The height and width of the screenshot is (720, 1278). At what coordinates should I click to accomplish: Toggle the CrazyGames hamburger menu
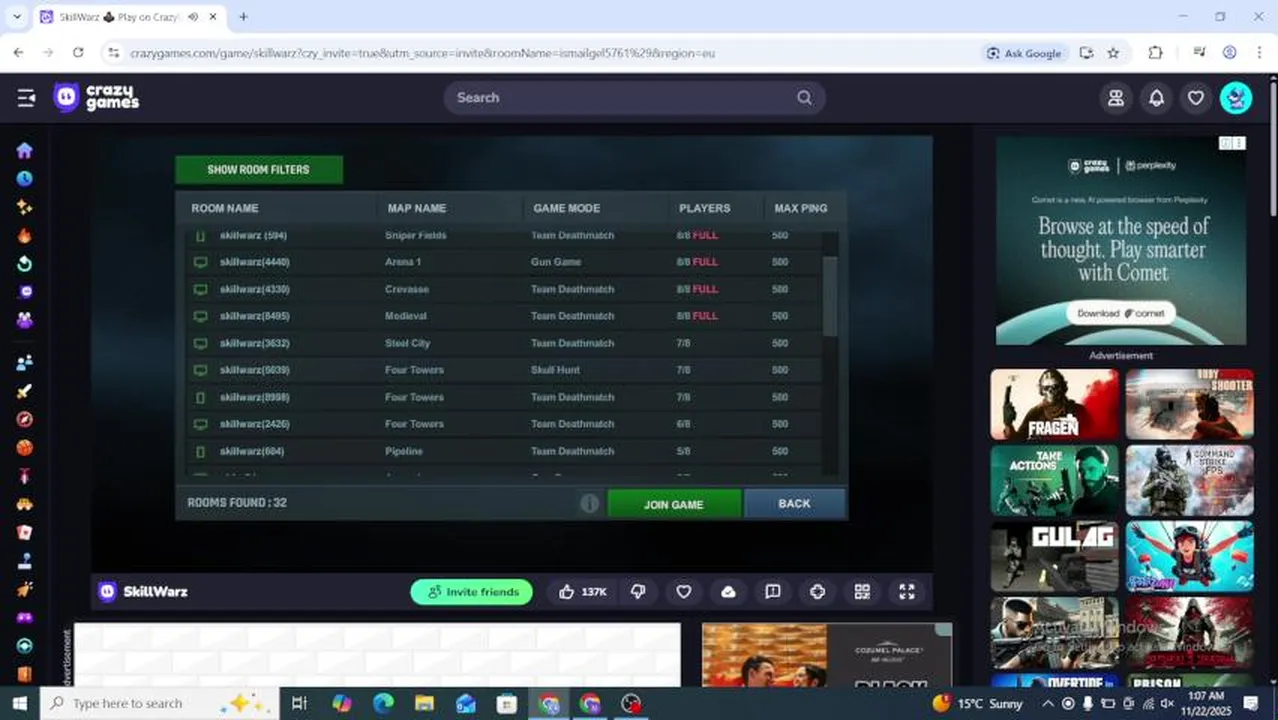click(x=26, y=97)
